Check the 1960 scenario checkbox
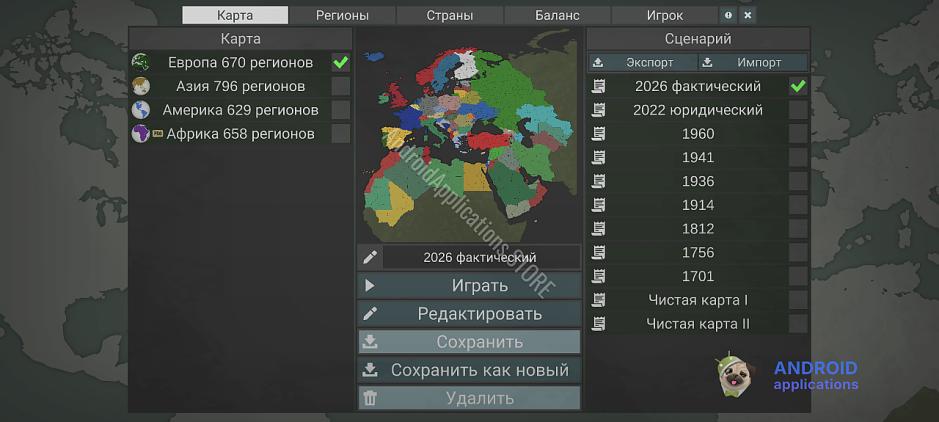 point(798,133)
